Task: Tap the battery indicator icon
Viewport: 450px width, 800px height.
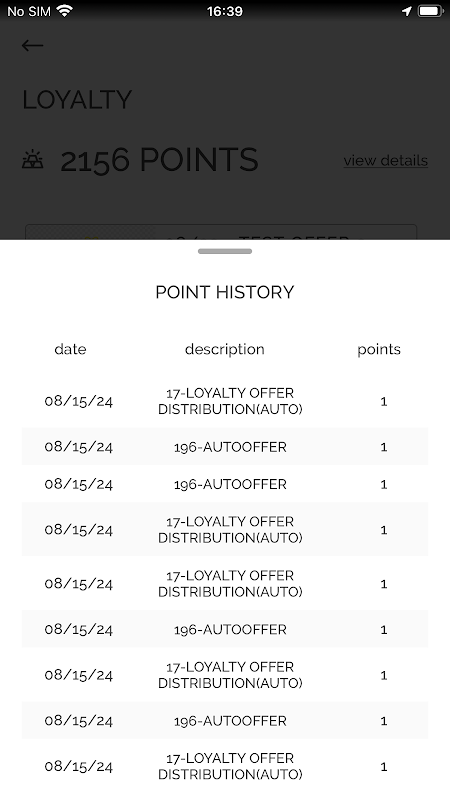Action: coord(430,11)
